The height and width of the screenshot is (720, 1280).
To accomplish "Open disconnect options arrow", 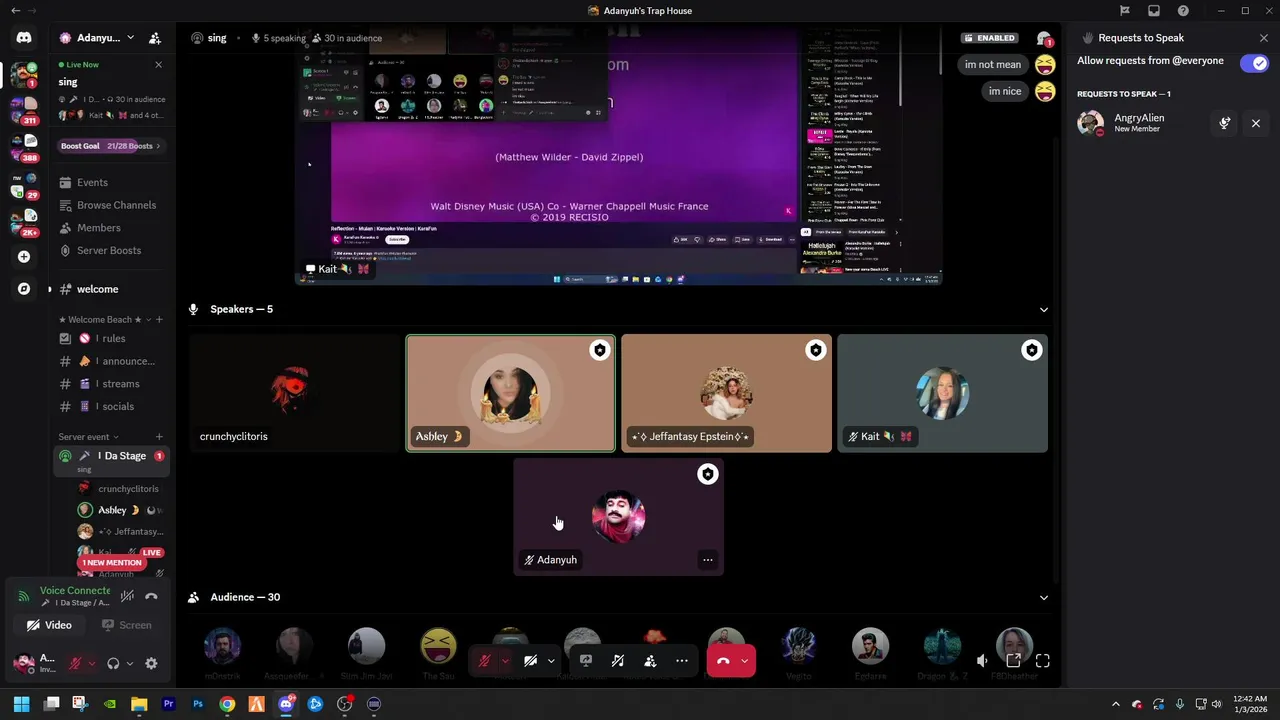I will 744,661.
